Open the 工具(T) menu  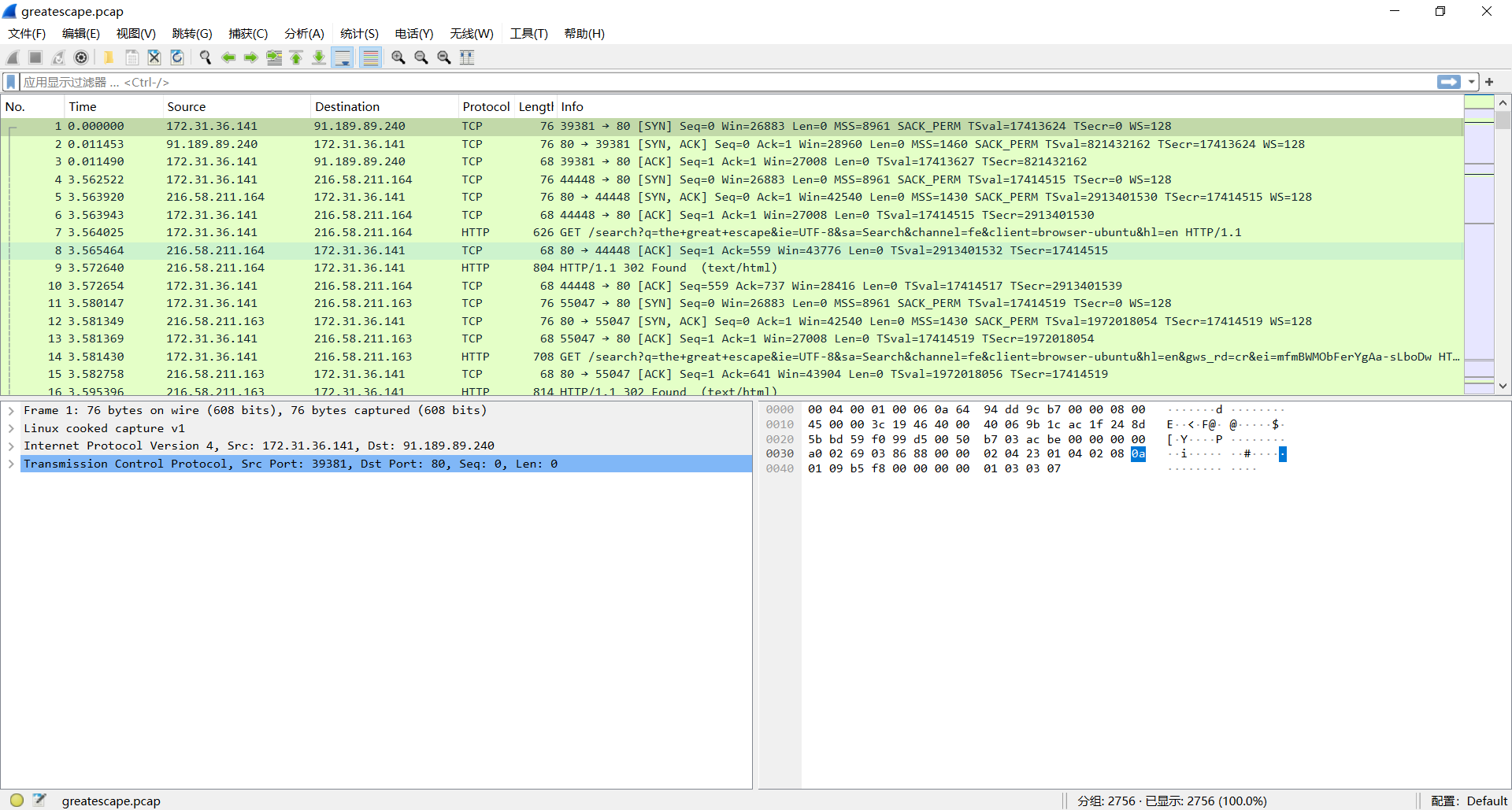coord(528,33)
